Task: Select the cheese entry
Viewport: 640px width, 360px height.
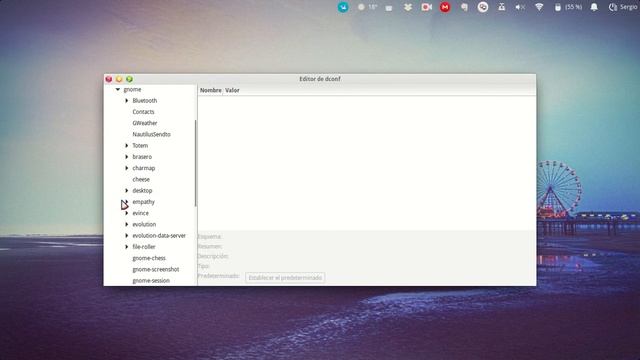Action: tap(141, 179)
